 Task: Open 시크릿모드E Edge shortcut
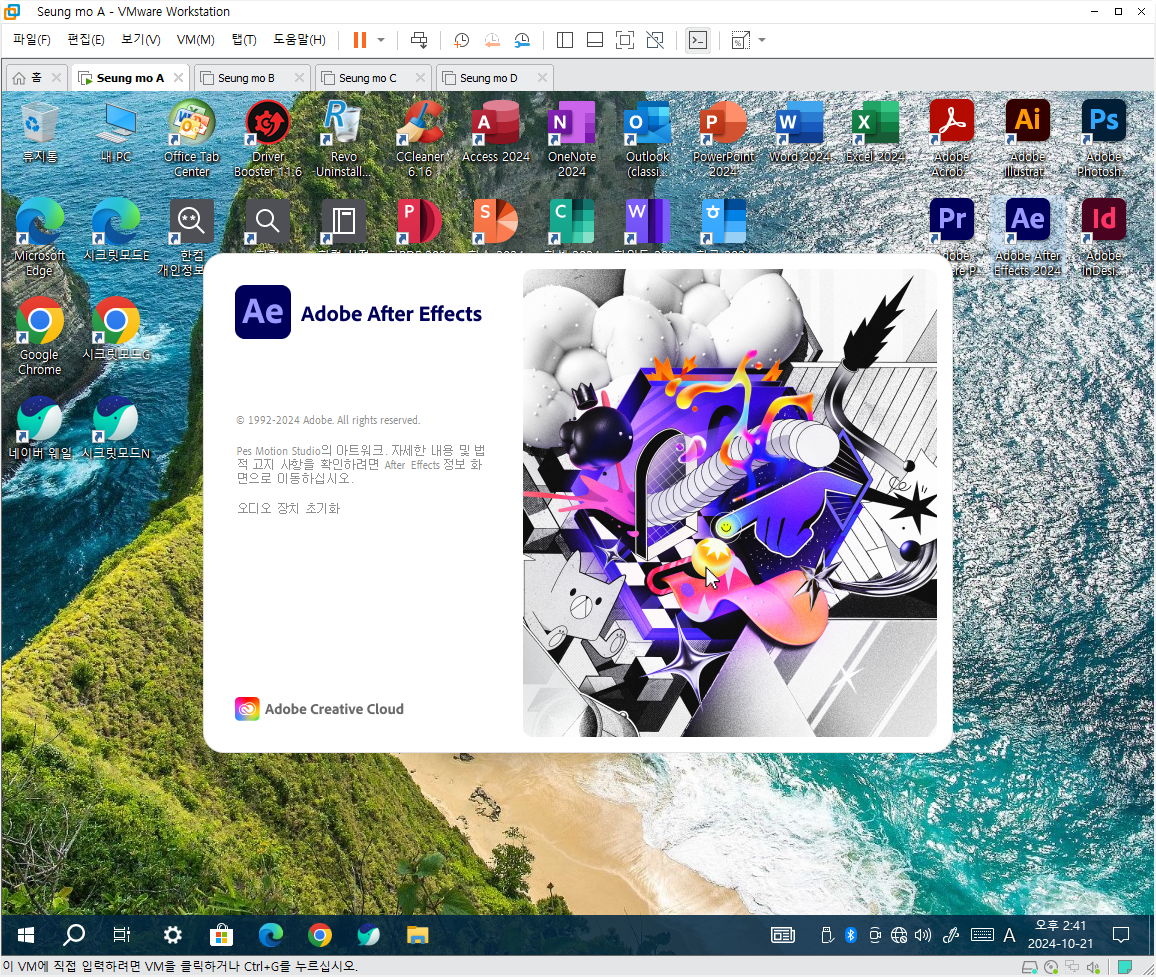pyautogui.click(x=116, y=230)
